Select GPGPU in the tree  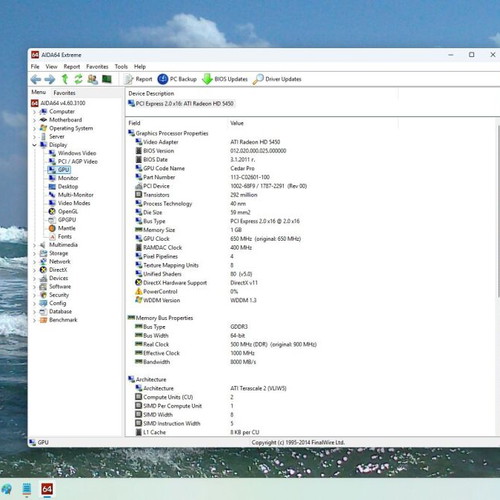(62, 220)
